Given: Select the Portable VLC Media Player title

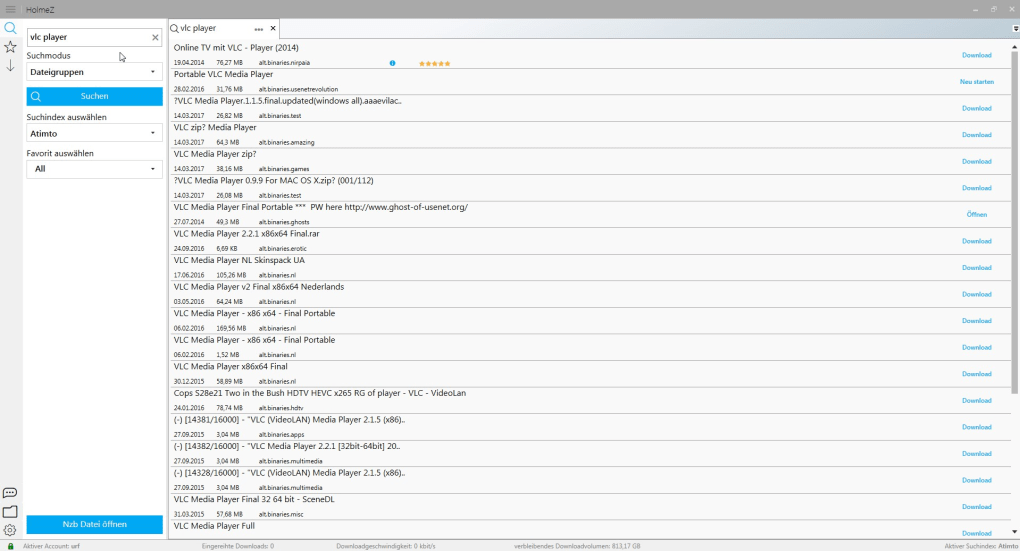Looking at the screenshot, I should (223, 74).
